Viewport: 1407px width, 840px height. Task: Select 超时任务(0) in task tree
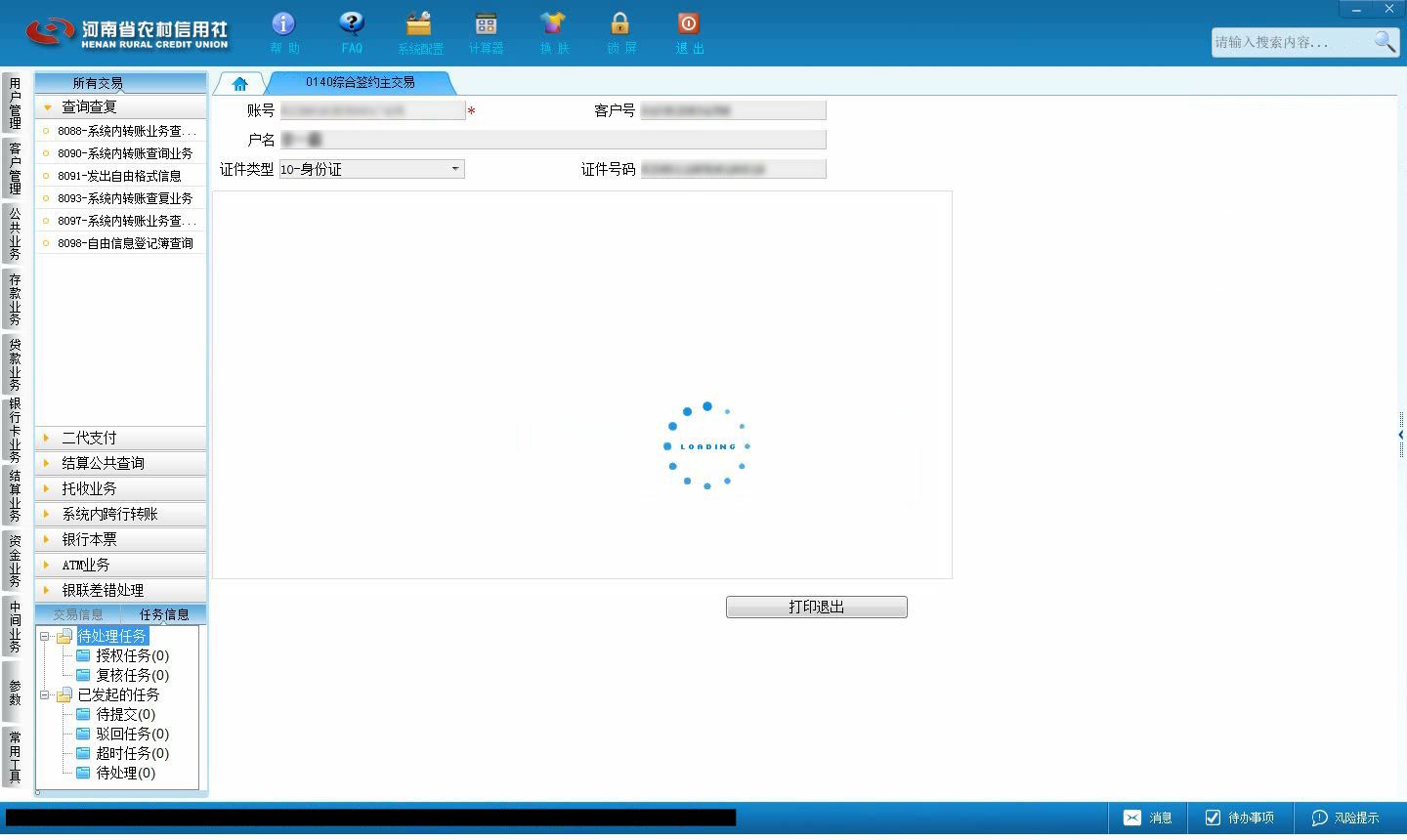[x=132, y=753]
